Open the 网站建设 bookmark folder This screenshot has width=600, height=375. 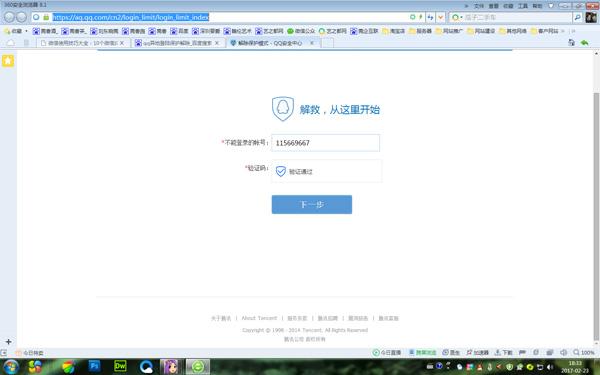pos(481,31)
